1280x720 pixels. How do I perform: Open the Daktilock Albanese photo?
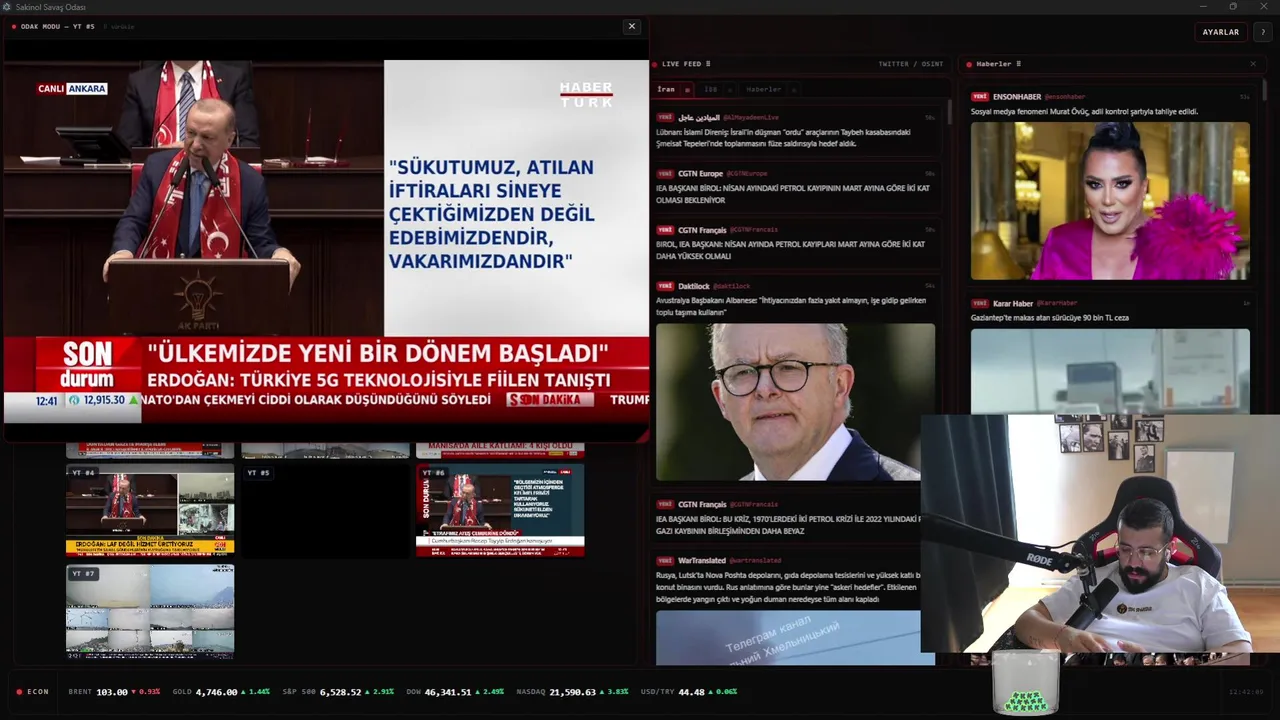[x=795, y=402]
